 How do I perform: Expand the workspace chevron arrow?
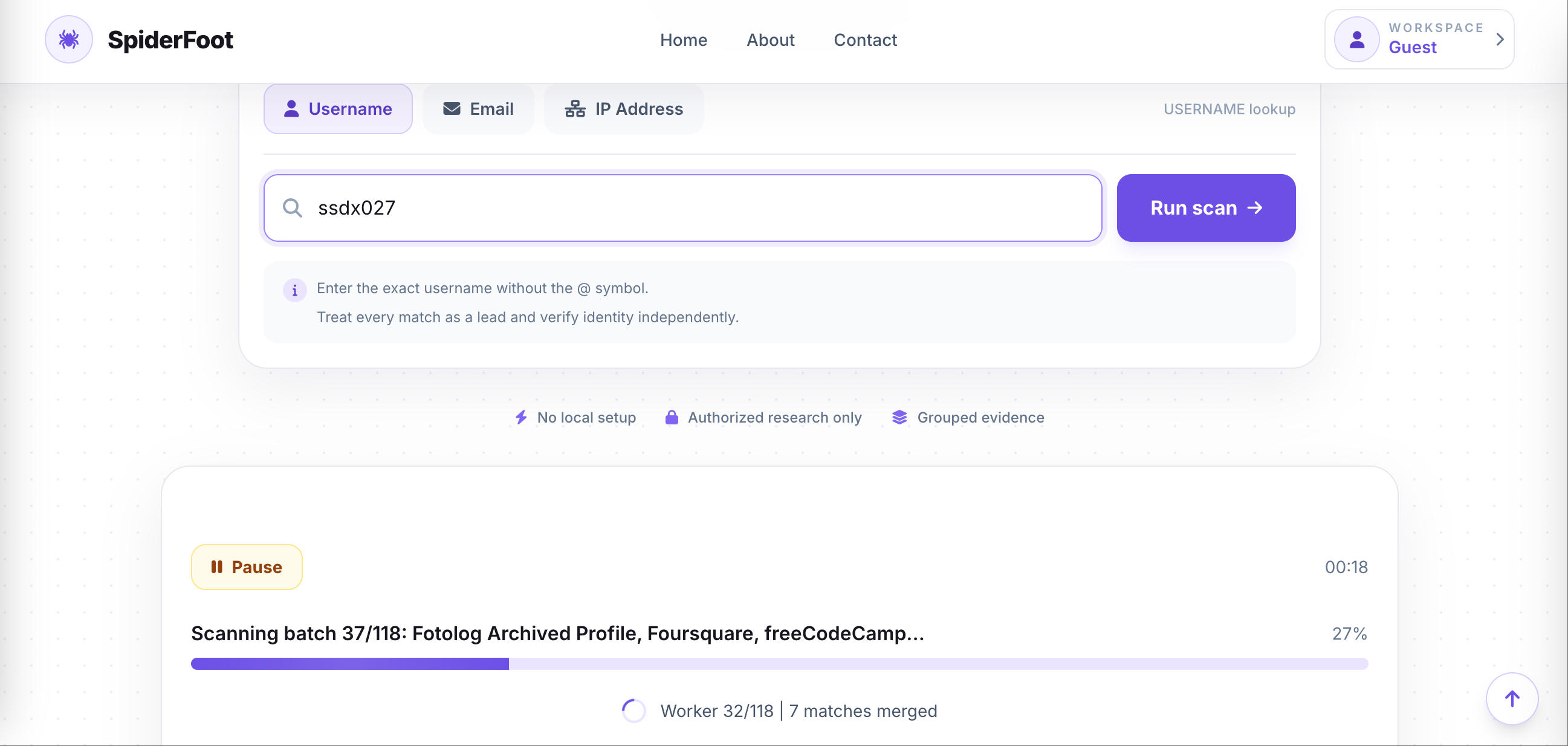point(1500,39)
